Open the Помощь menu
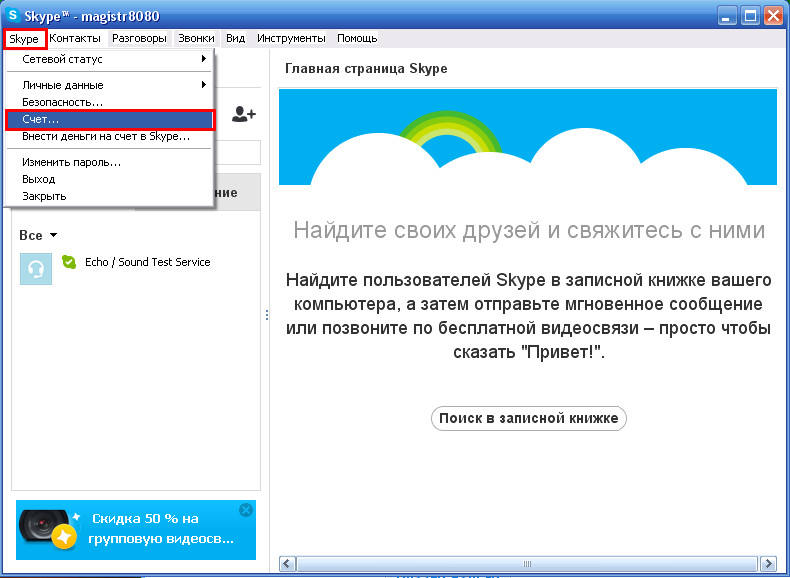The width and height of the screenshot is (790, 578). [357, 38]
